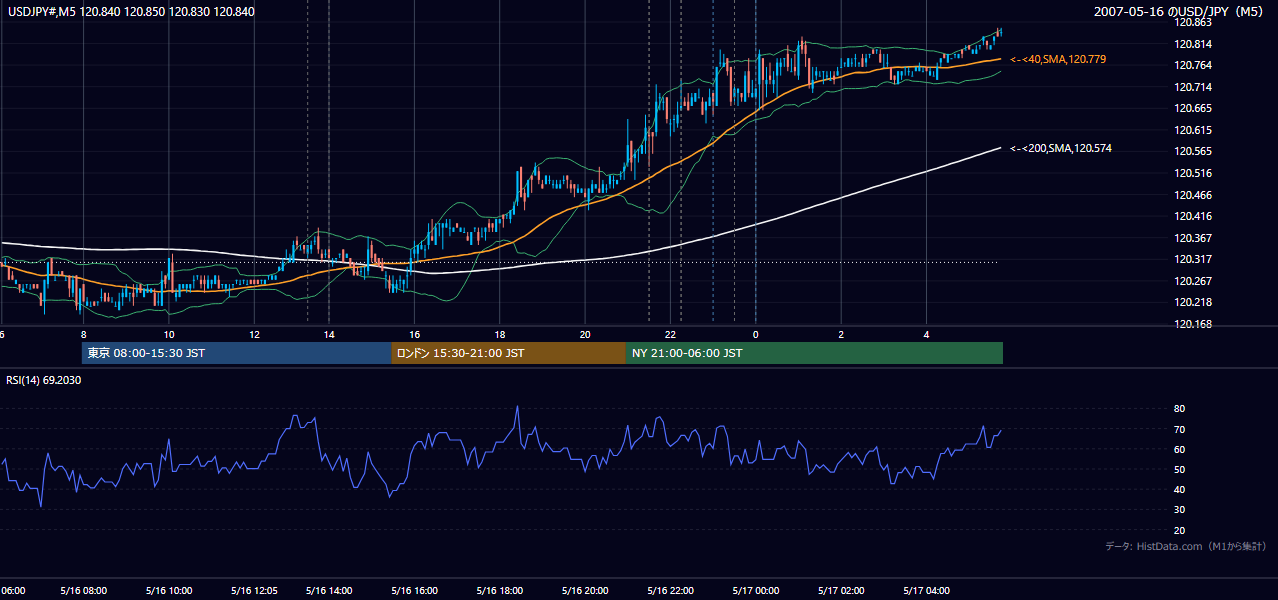Click price axis value 120.267

coord(1194,281)
